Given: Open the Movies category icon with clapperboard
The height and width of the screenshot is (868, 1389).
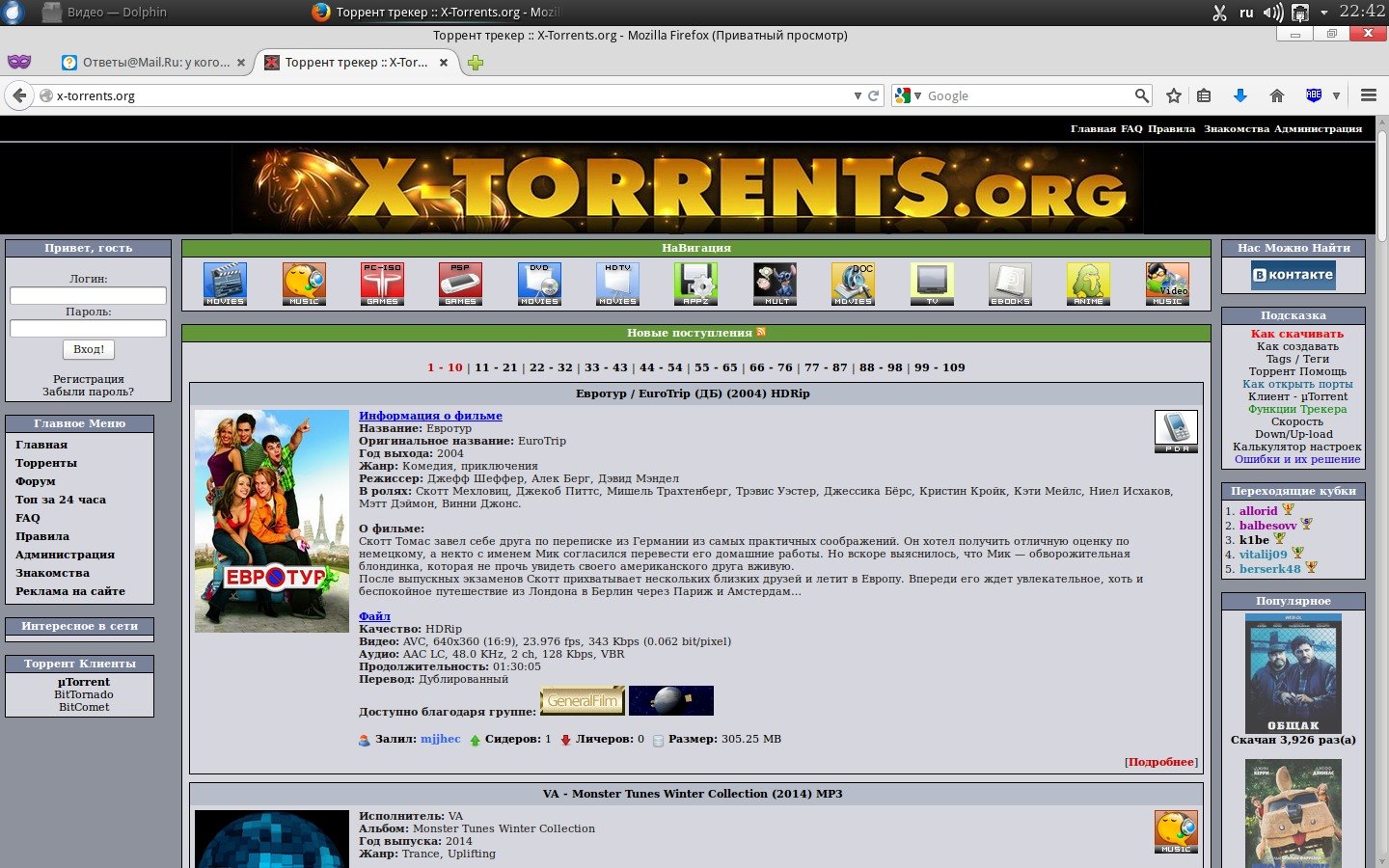Looking at the screenshot, I should tap(225, 284).
